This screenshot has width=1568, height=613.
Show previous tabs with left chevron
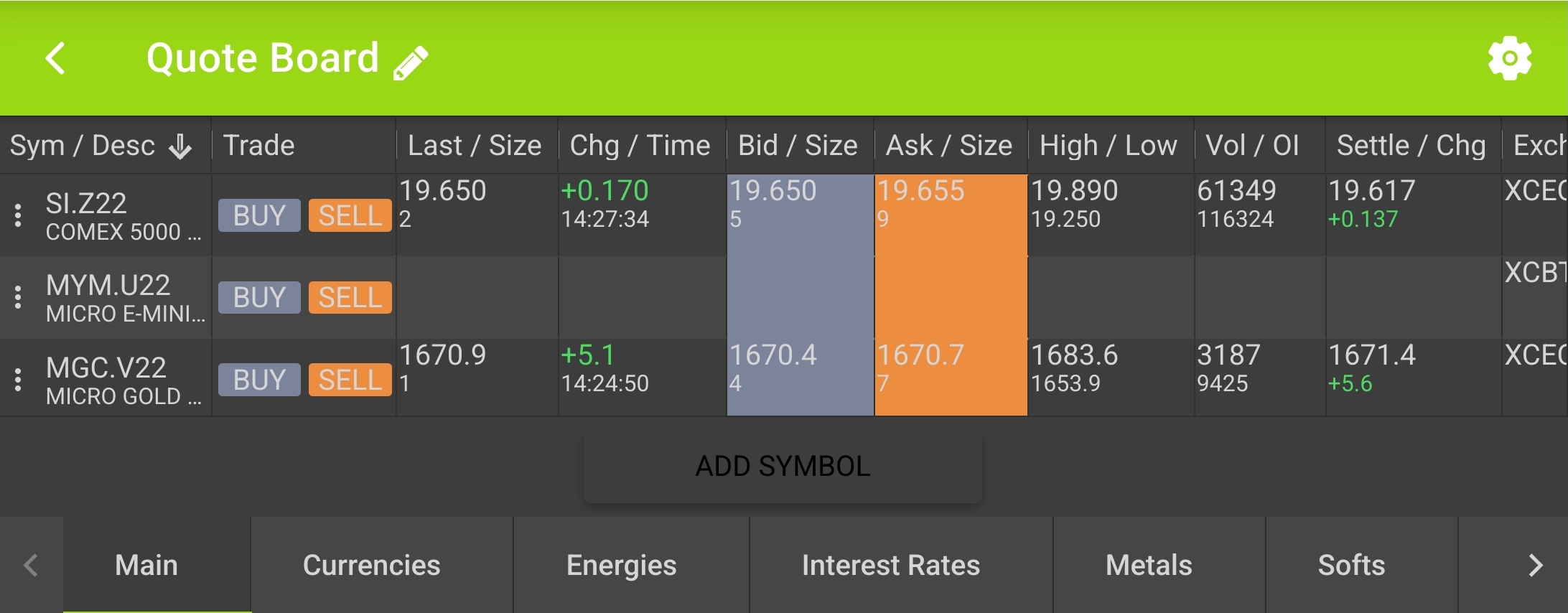[31, 565]
